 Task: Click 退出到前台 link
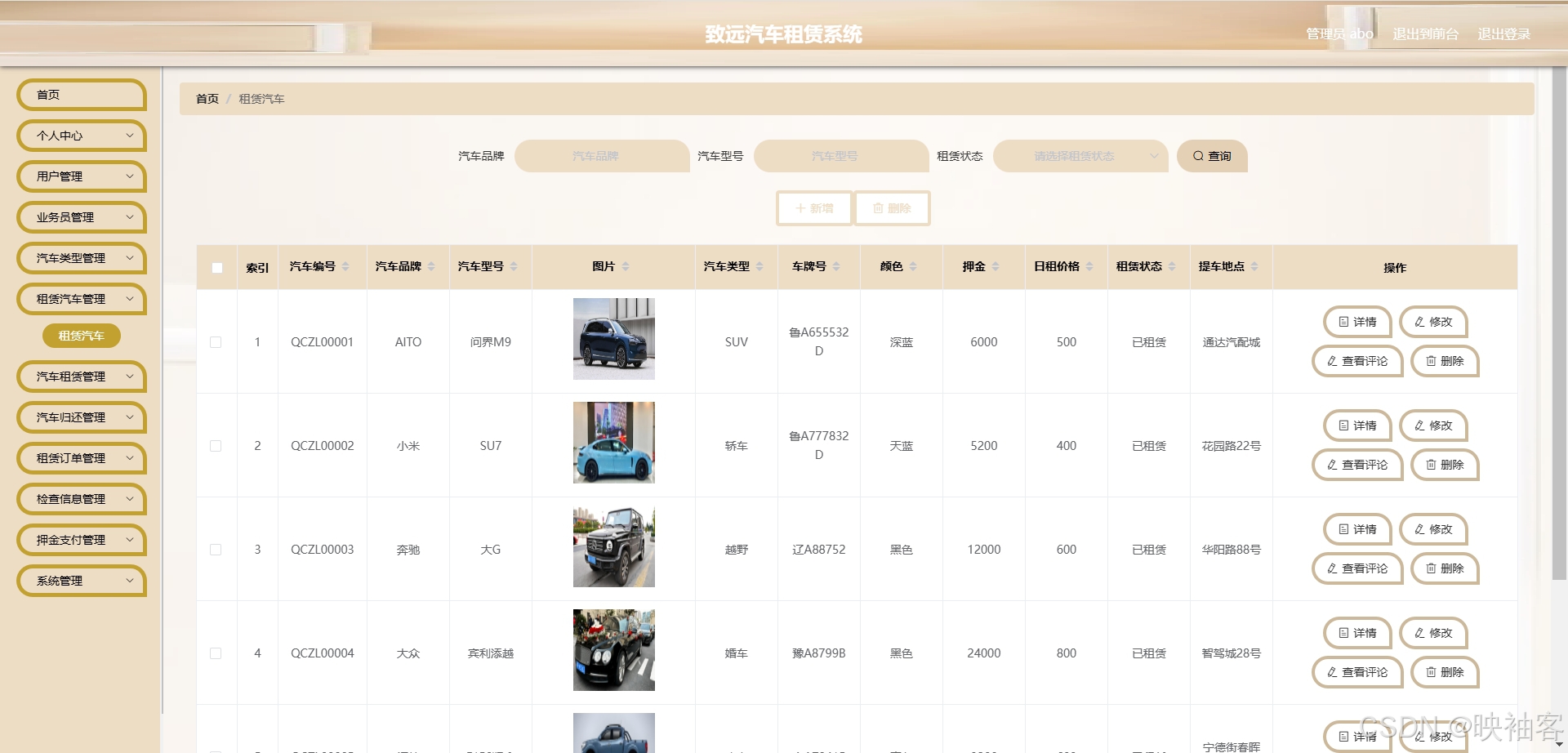click(1425, 33)
